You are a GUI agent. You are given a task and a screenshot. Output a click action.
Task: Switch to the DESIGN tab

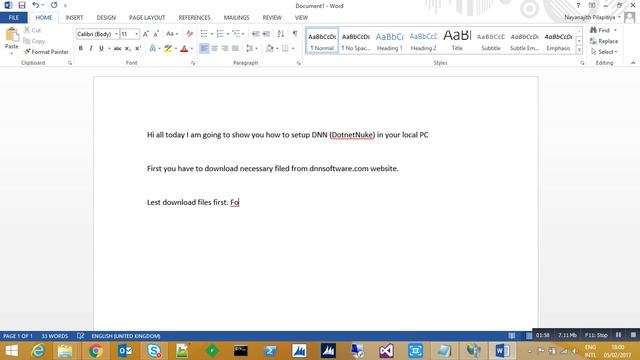click(106, 18)
